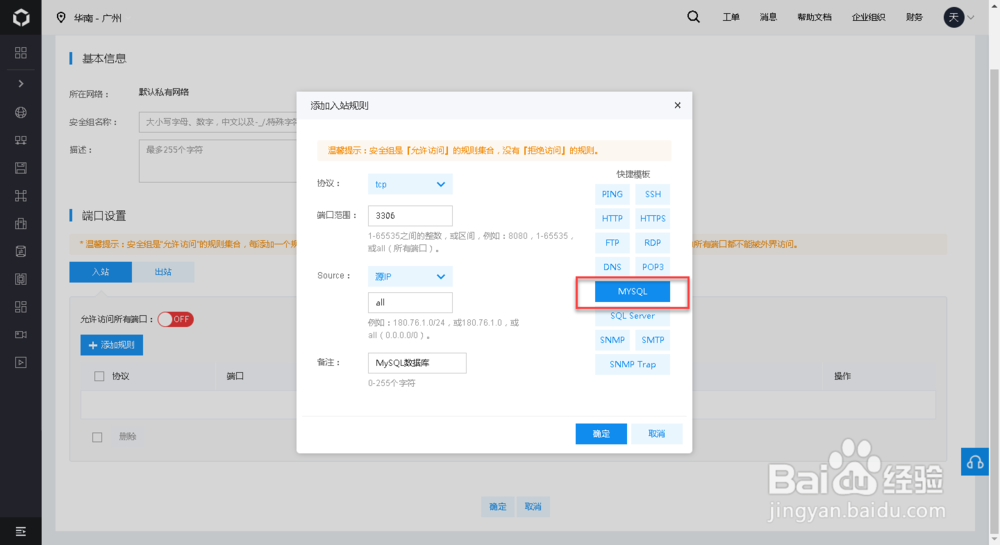Image resolution: width=1000 pixels, height=545 pixels.
Task: Toggle the 允许访问所有端口 OFF switch
Action: tap(175, 319)
